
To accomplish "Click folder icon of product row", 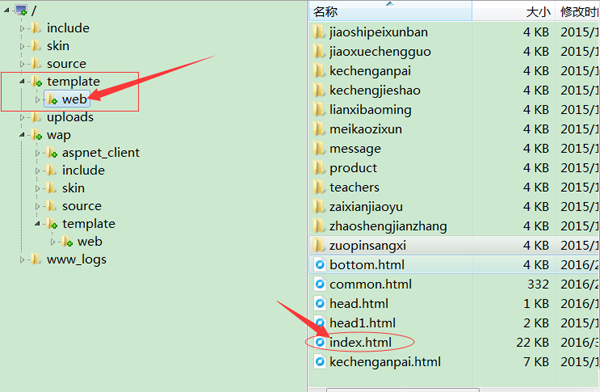I will tap(318, 168).
